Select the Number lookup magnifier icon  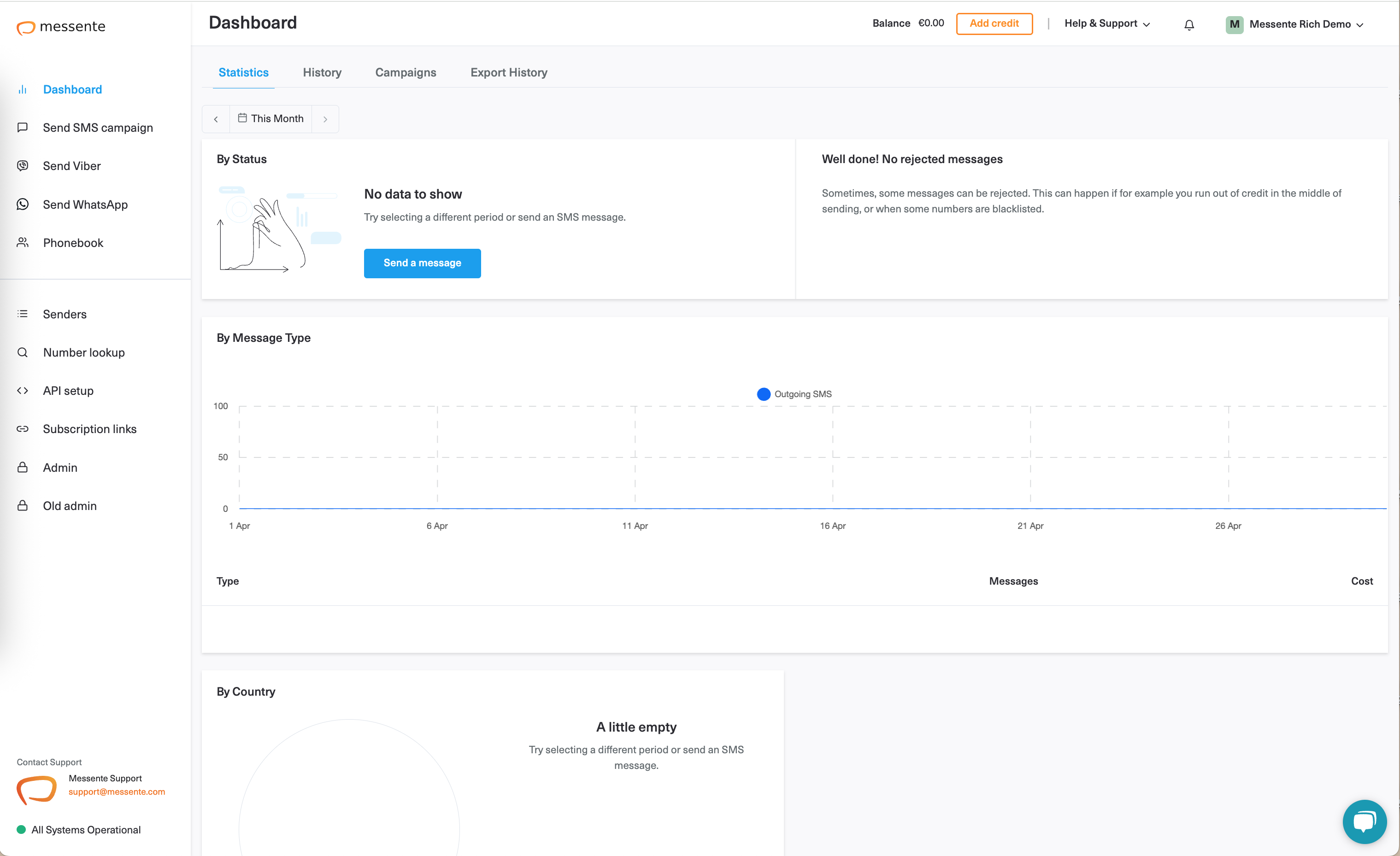[23, 352]
